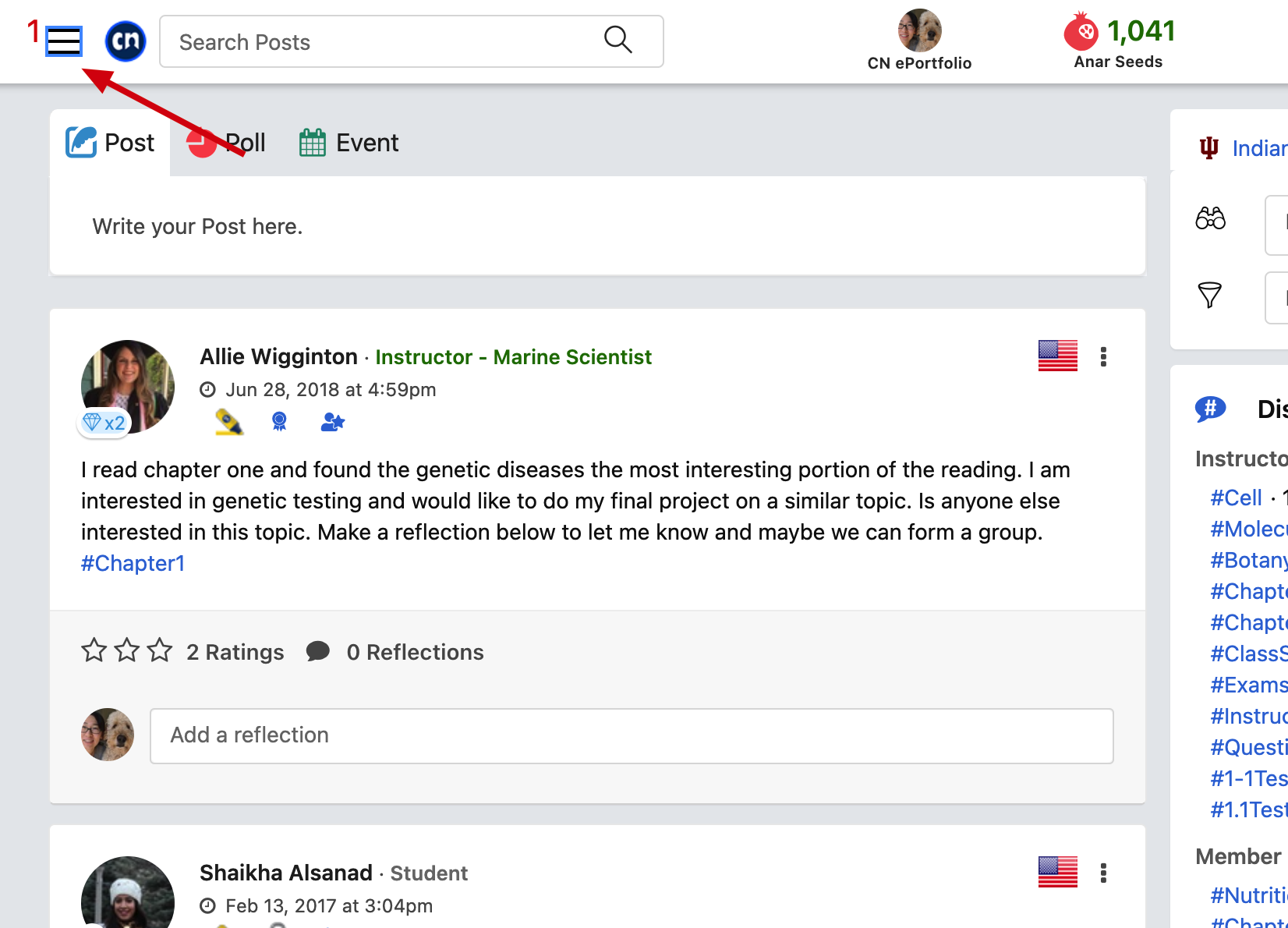The width and height of the screenshot is (1288, 928).
Task: Open the options menu on Allie's post
Action: click(x=1103, y=356)
